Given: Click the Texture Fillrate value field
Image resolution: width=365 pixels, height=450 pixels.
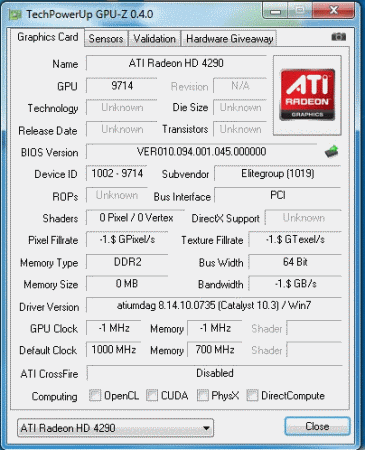Looking at the screenshot, I should tap(295, 240).
